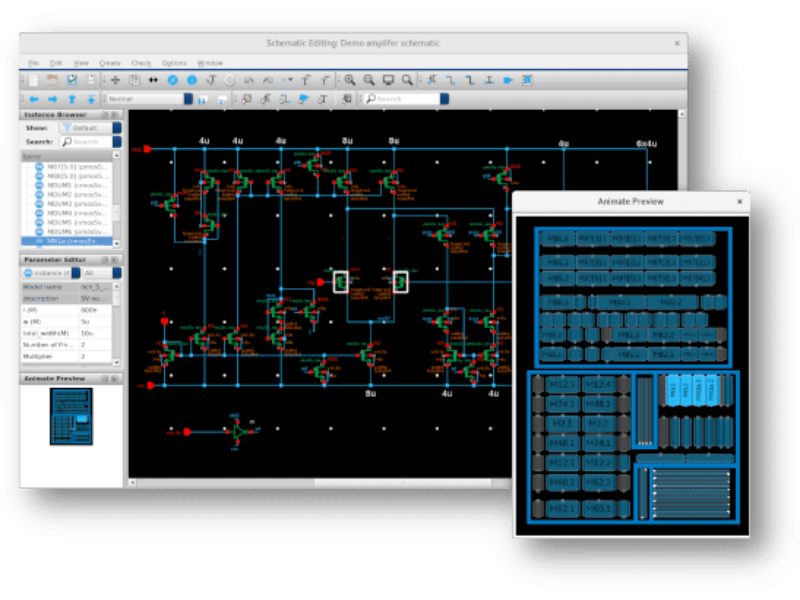Image resolution: width=800 pixels, height=600 pixels.
Task: Open the Create menu
Action: click(x=110, y=63)
